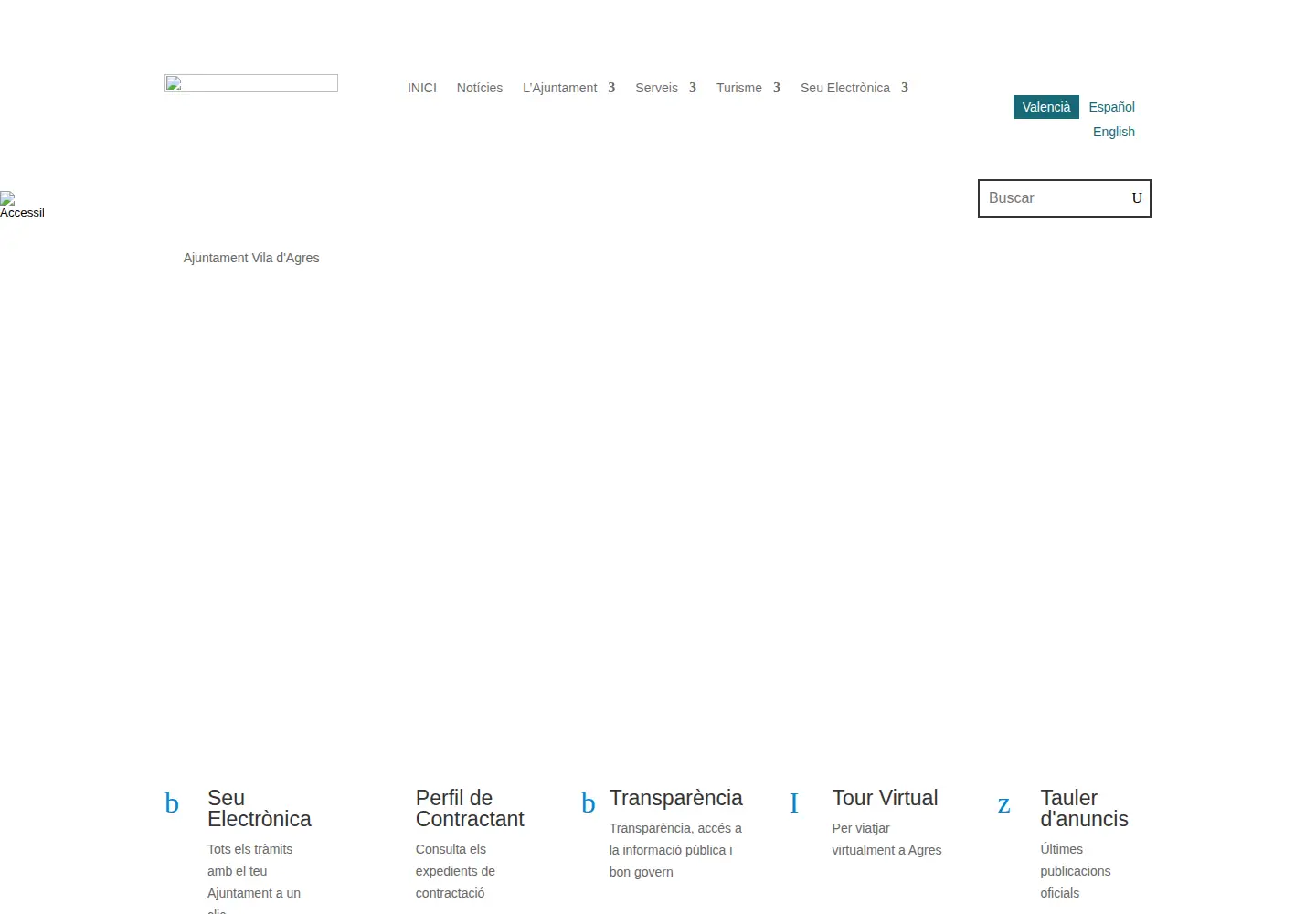Viewport: 1316px width, 914px height.
Task: Click text 'Últimes publicacions oficials'
Action: [1076, 871]
